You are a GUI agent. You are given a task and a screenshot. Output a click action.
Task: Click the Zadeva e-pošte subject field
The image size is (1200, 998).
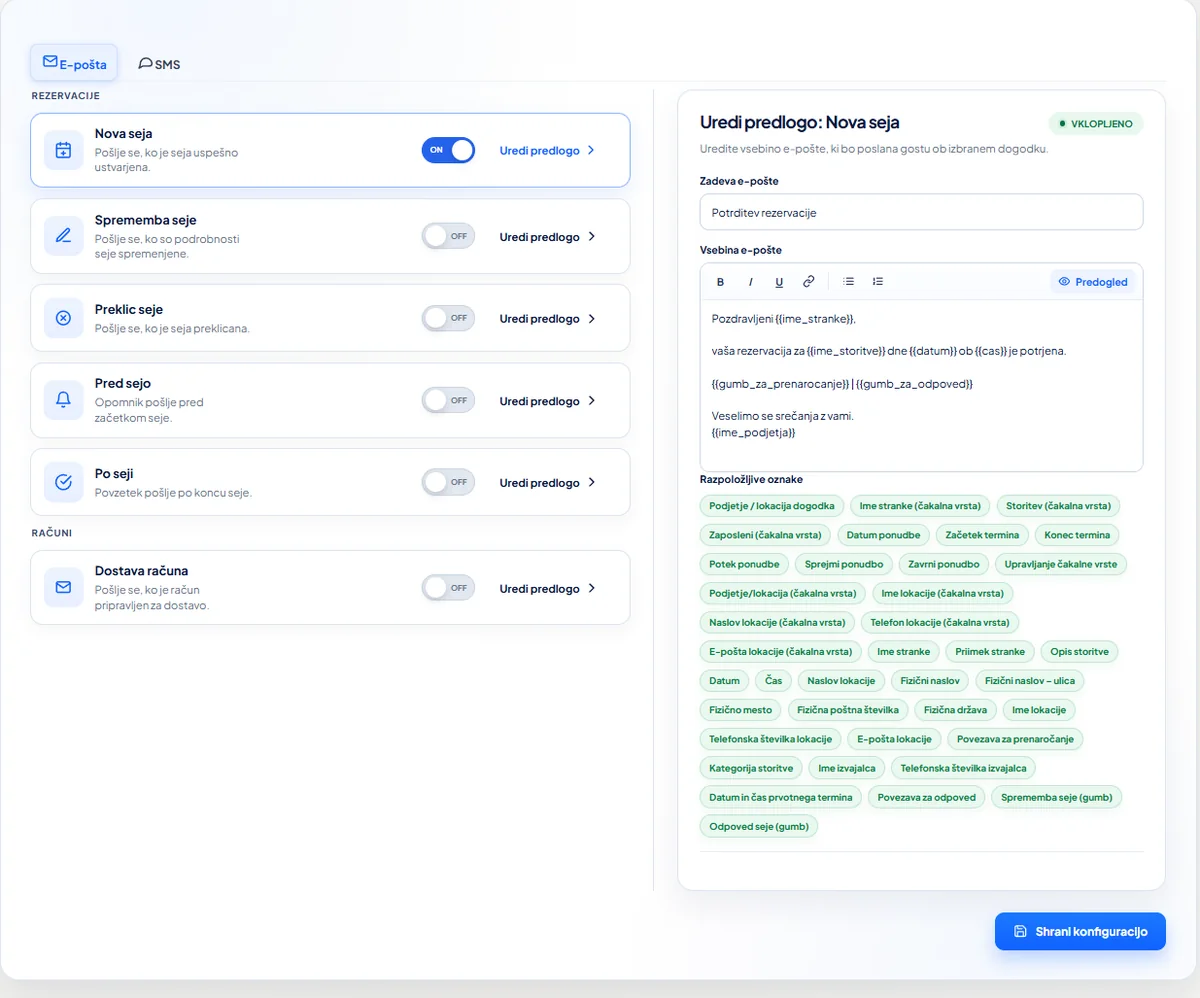click(921, 212)
